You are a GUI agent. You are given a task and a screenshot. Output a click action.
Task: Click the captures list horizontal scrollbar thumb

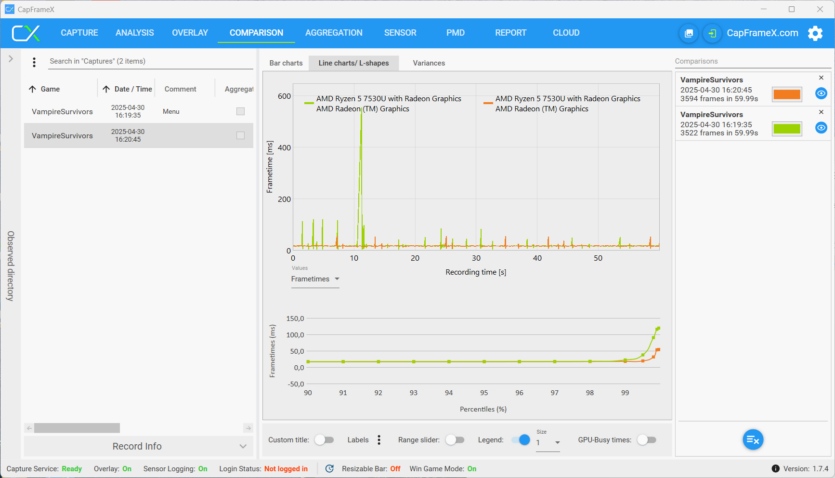[x=77, y=428]
